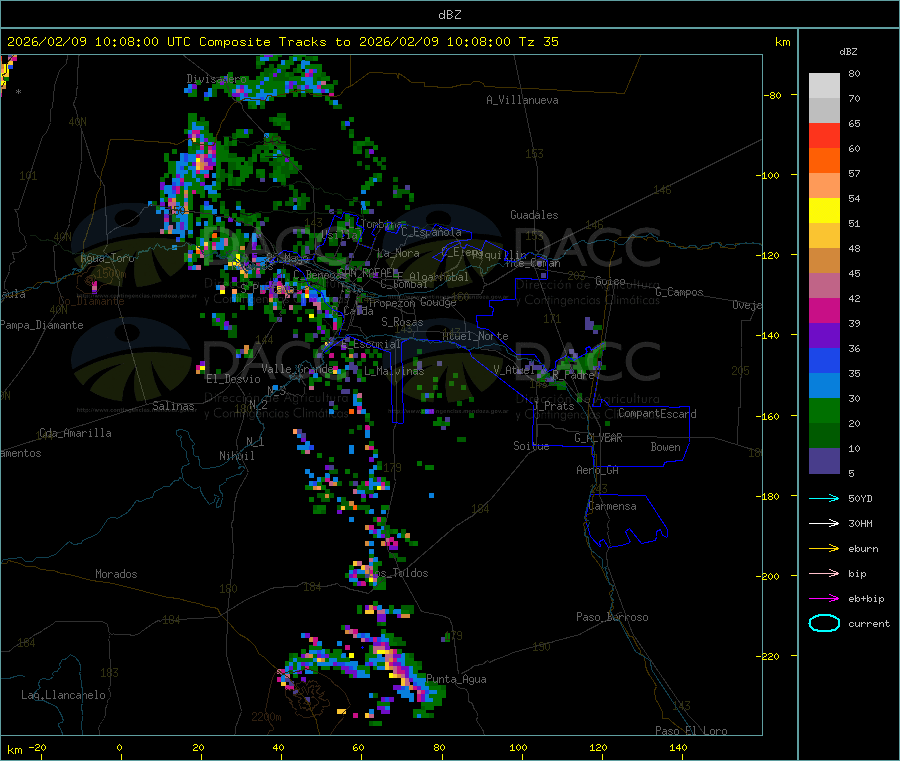Click the 'Divisadero' map label
Viewport: 900px width, 761px height.
pos(216,79)
